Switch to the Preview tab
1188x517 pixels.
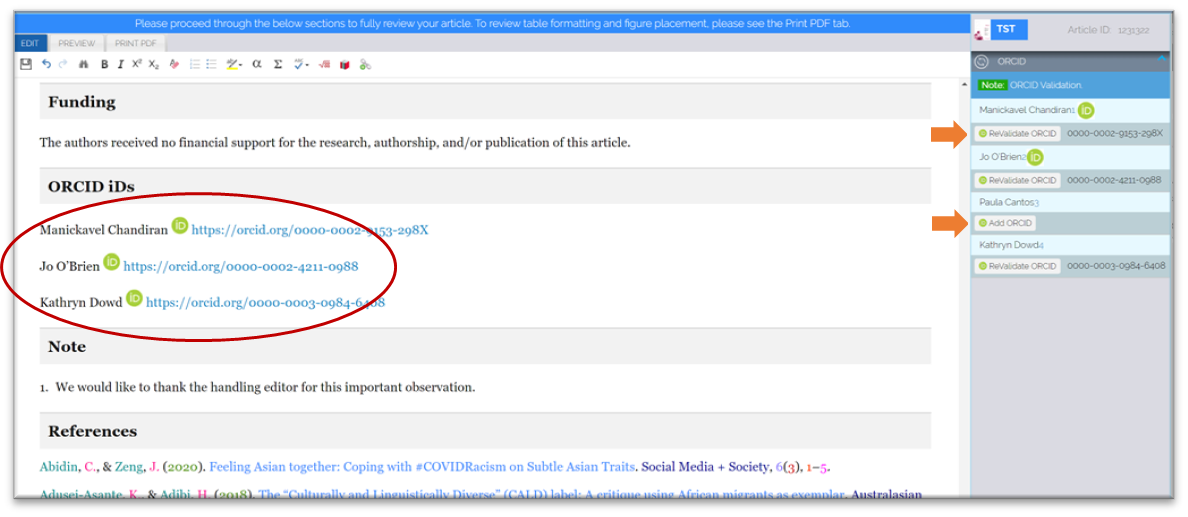[76, 43]
